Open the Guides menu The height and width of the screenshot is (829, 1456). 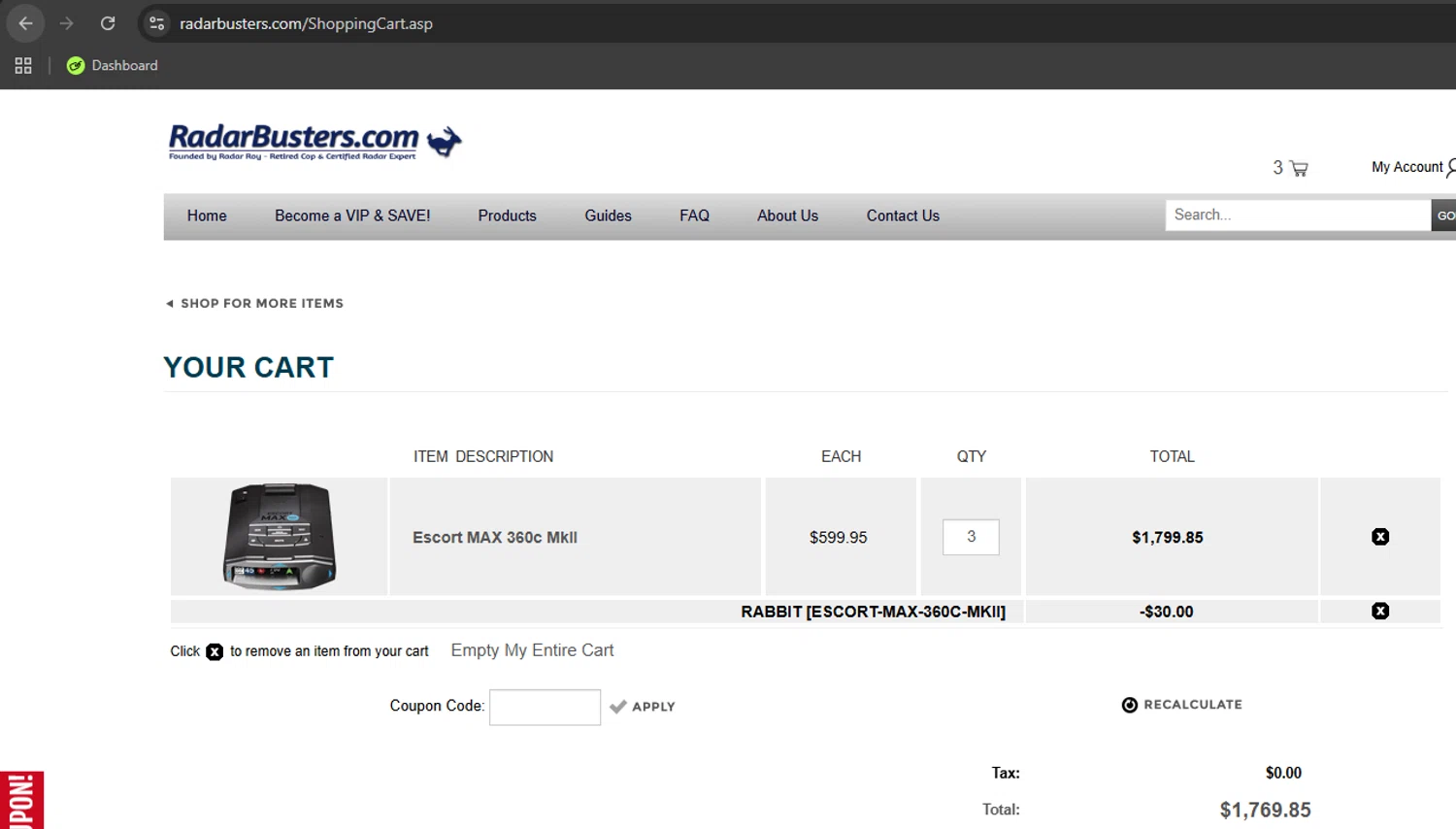coord(608,216)
